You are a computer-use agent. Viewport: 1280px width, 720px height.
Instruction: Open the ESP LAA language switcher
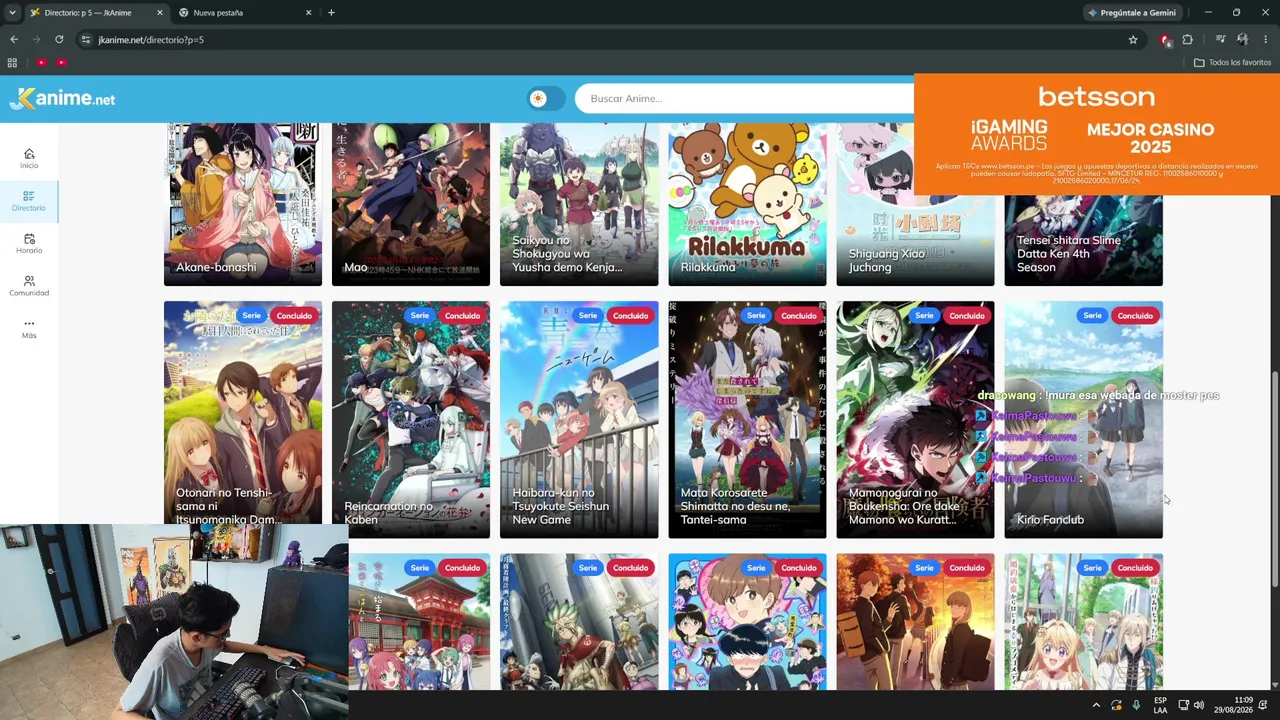click(x=1160, y=705)
